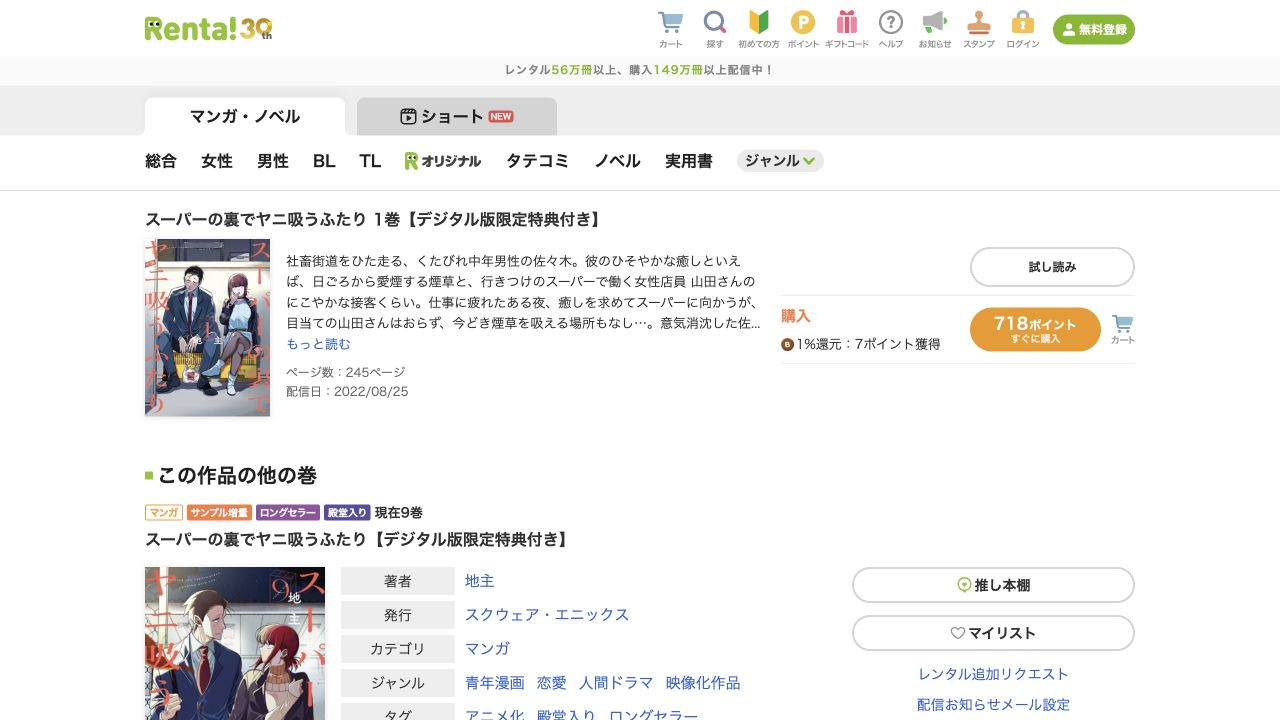Open the ロングセラー tag link

click(x=653, y=715)
